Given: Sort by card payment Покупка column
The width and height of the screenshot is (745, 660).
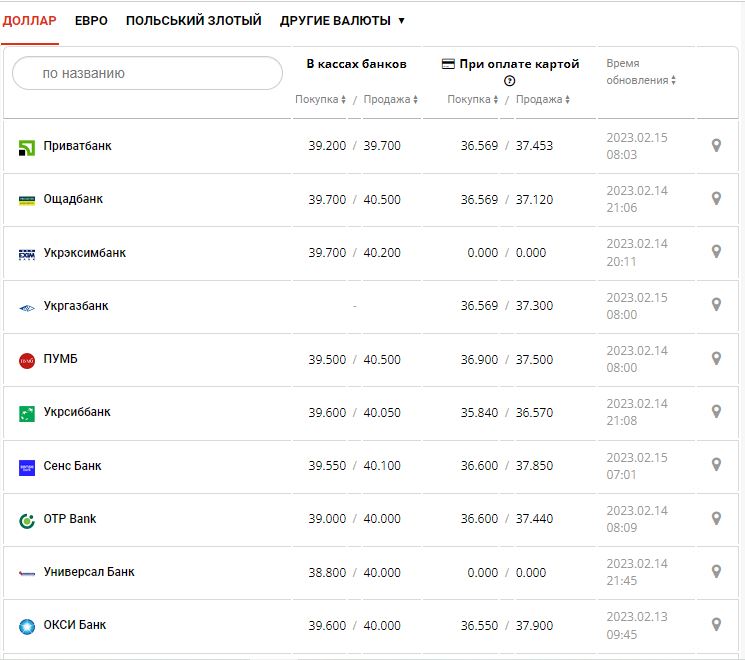Looking at the screenshot, I should click(x=472, y=99).
